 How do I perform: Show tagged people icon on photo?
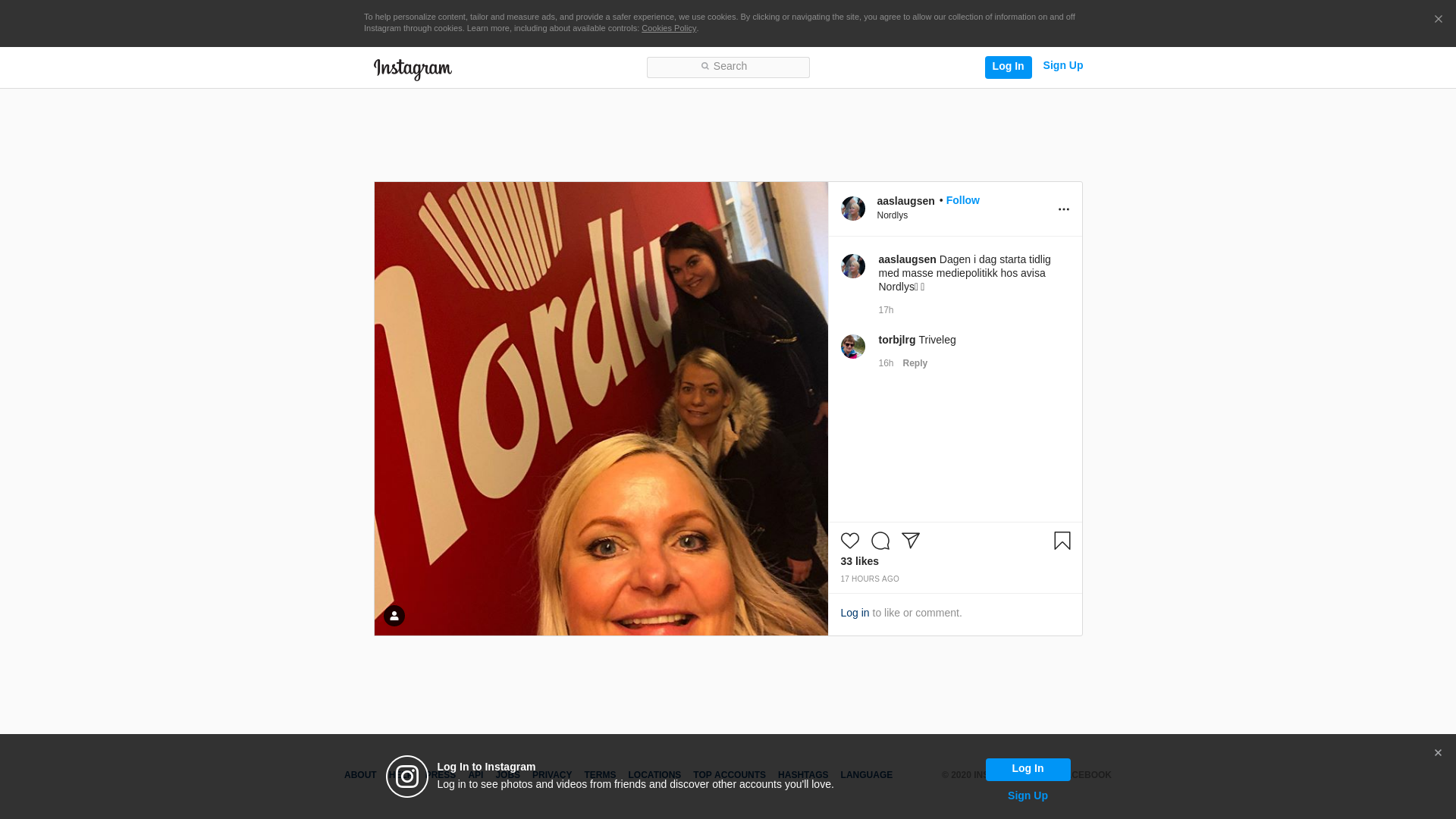click(x=394, y=616)
